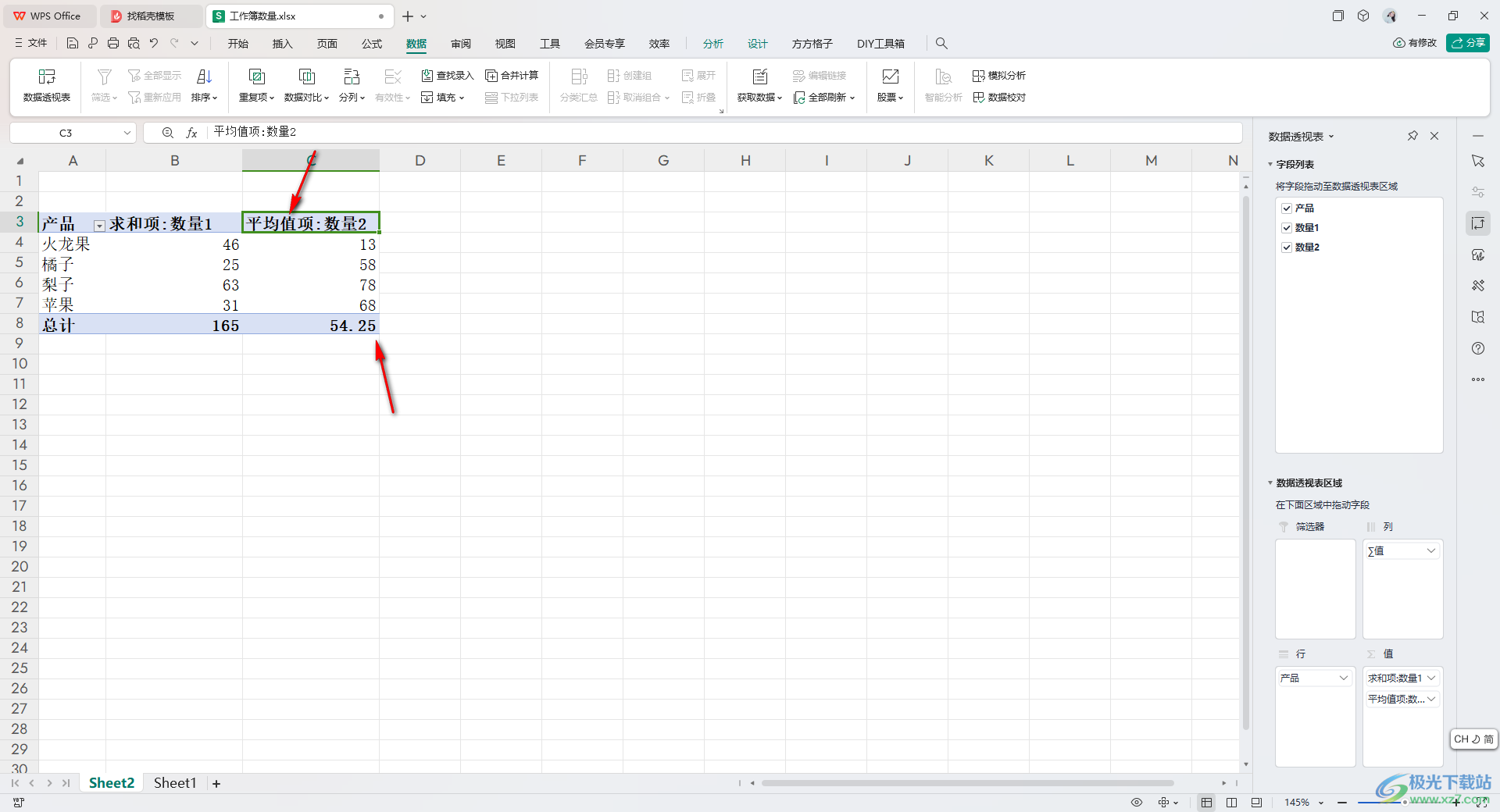Close the PivotTable side panel
Viewport: 1500px width, 812px height.
[1434, 136]
